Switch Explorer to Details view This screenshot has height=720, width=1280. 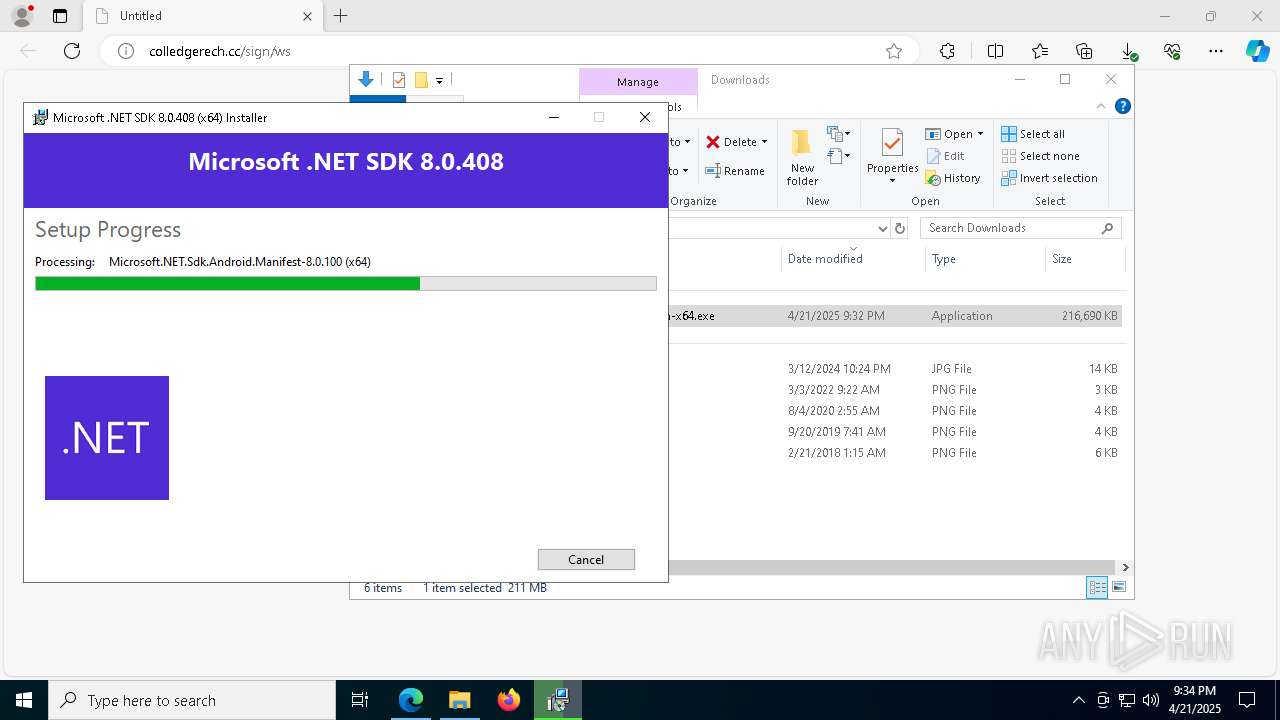point(1097,588)
